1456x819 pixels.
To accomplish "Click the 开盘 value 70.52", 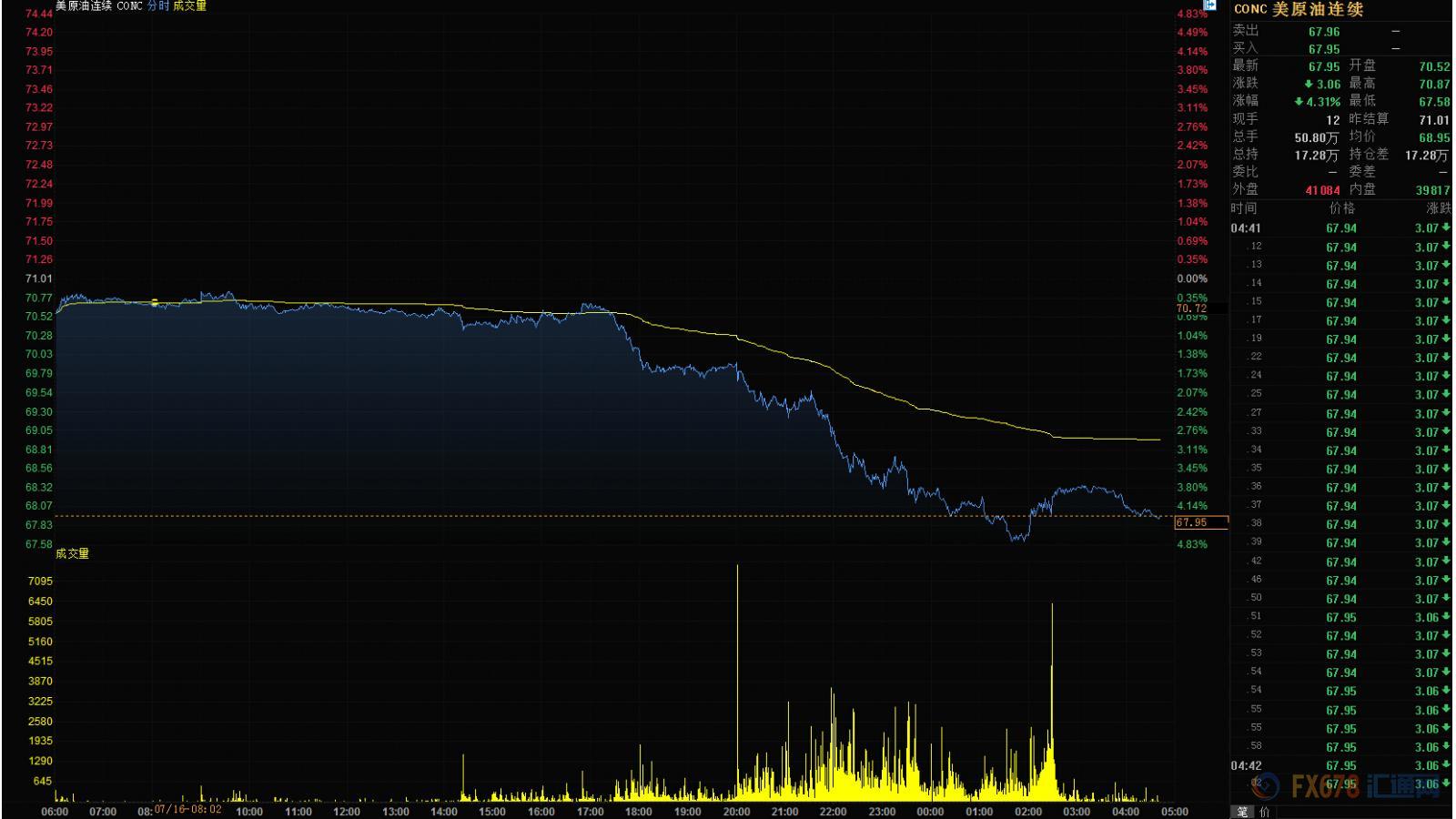I will pyautogui.click(x=1434, y=66).
